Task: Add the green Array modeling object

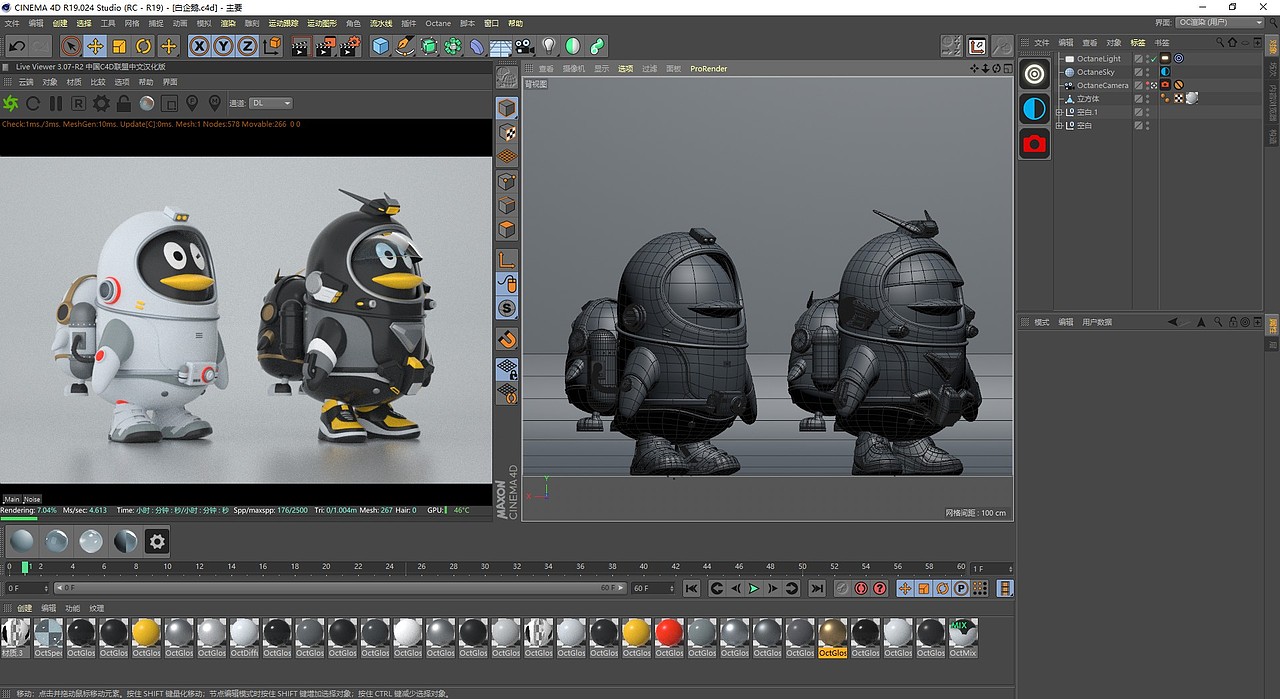Action: [x=453, y=45]
